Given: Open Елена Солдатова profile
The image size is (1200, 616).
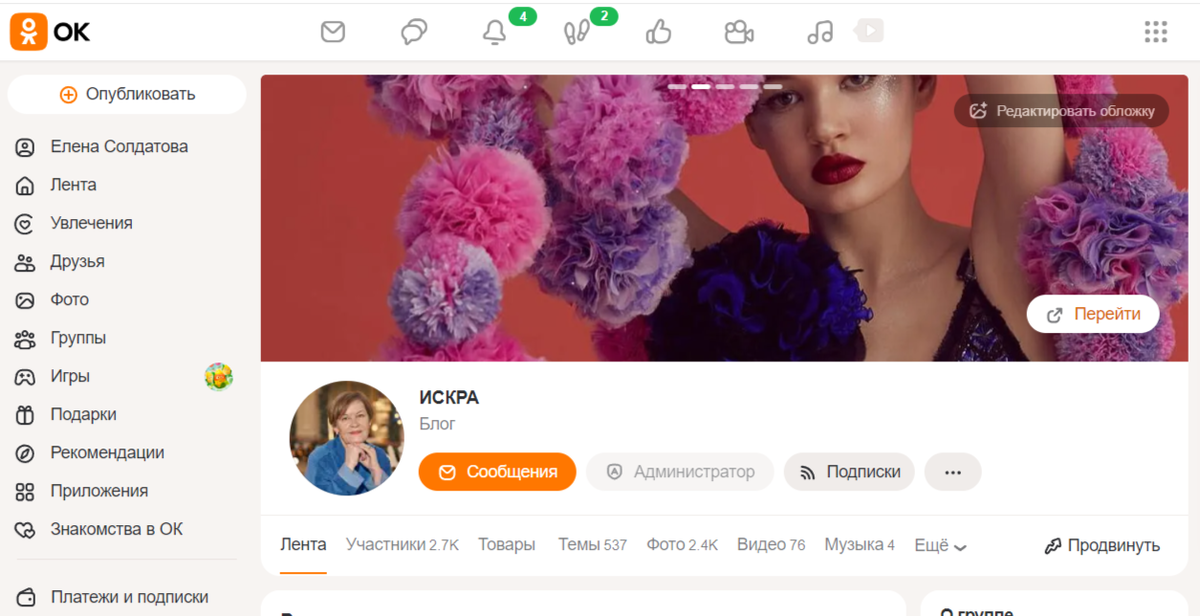Looking at the screenshot, I should pos(119,147).
